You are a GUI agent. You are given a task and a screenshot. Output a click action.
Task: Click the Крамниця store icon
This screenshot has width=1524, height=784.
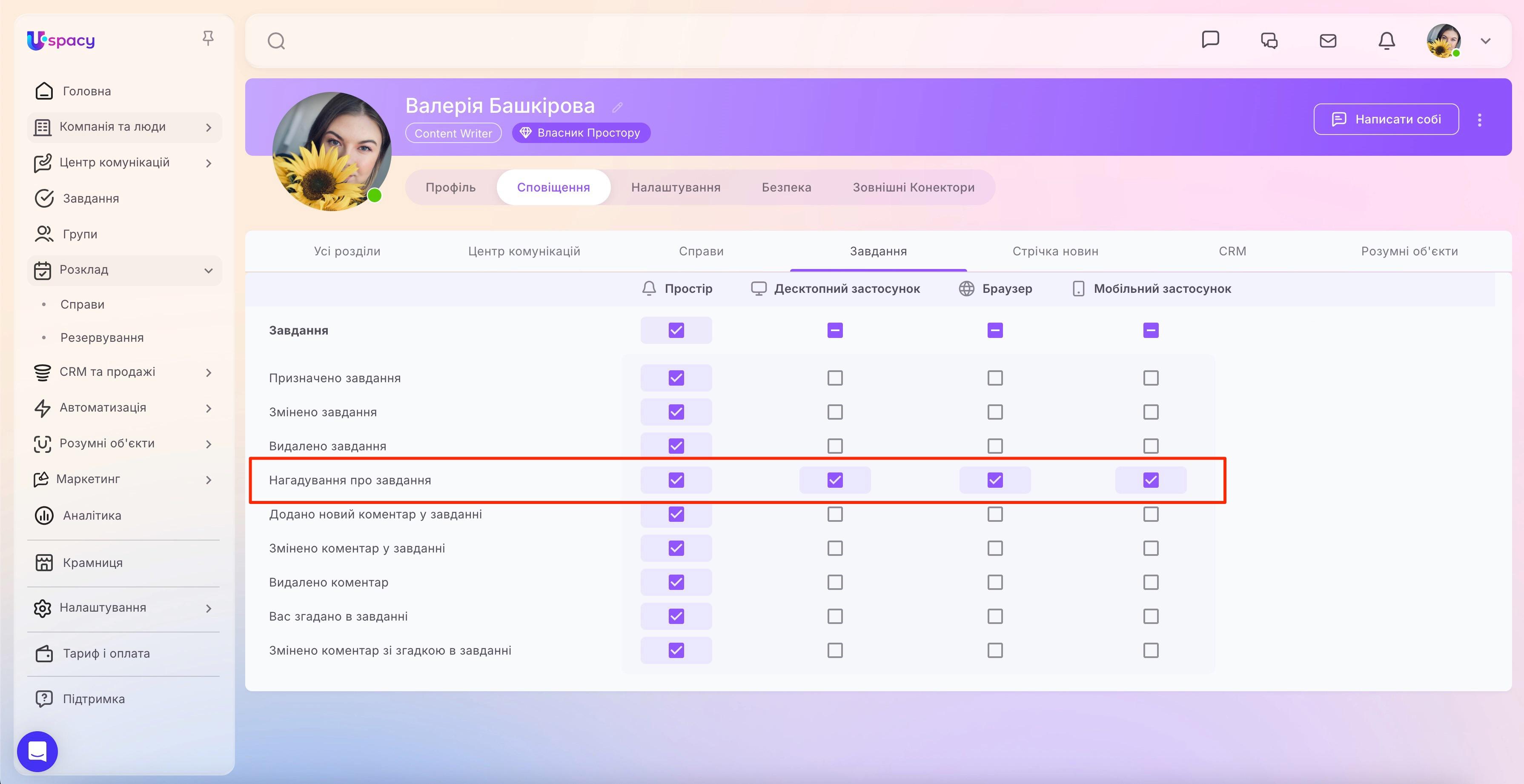44,563
